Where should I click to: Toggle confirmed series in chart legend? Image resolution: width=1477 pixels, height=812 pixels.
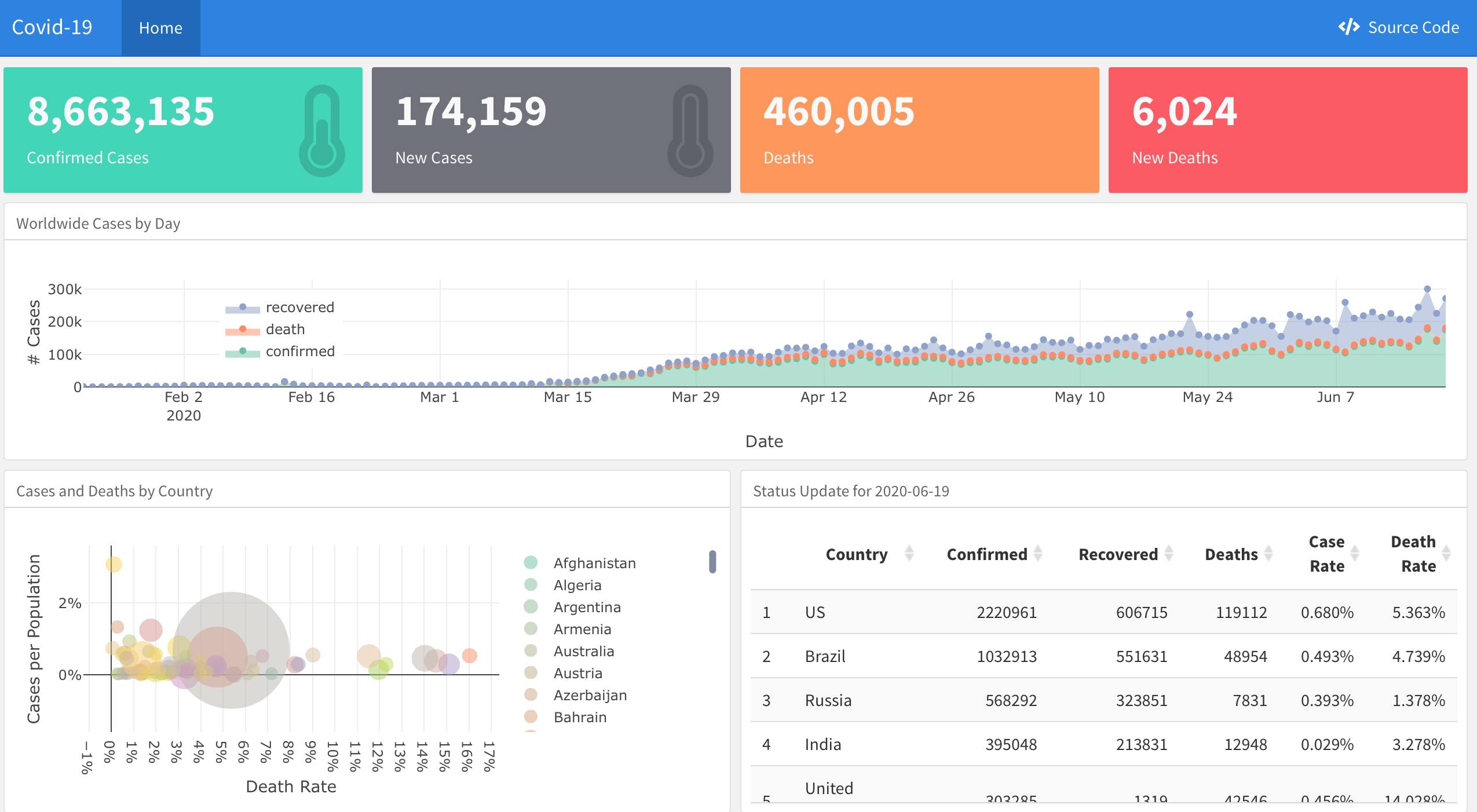(299, 351)
